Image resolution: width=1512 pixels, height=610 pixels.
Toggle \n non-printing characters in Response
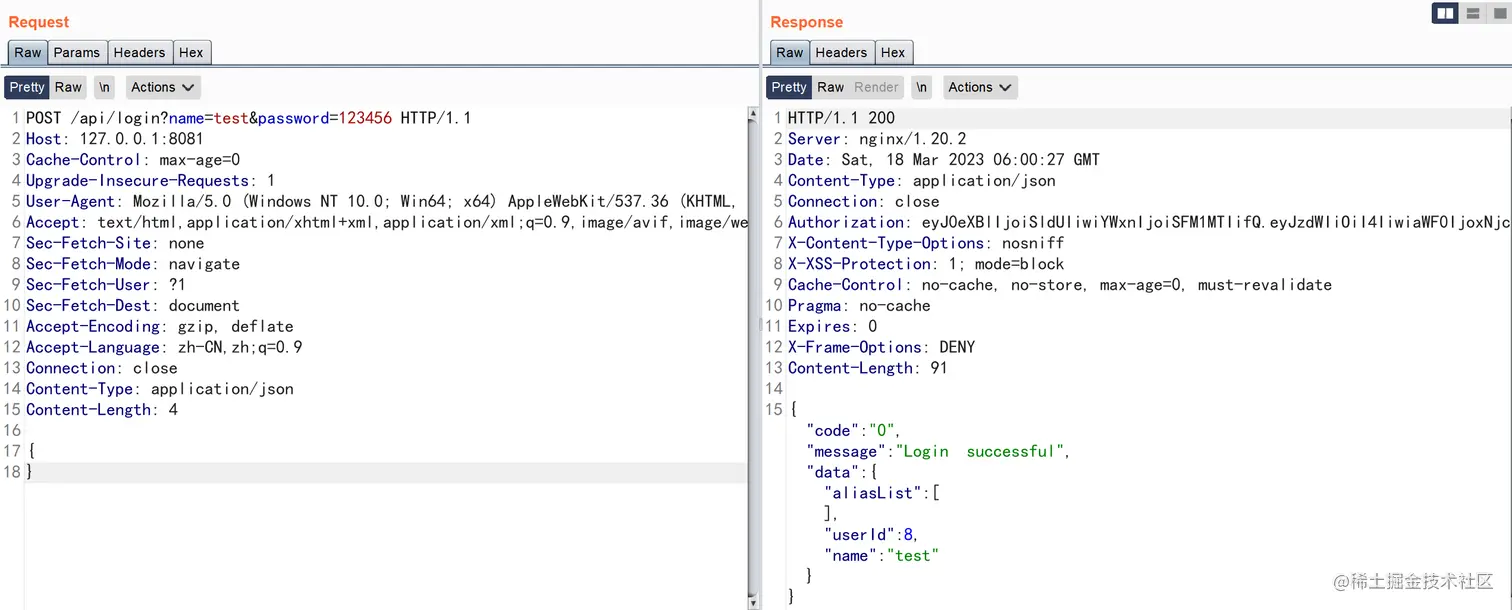pos(922,87)
